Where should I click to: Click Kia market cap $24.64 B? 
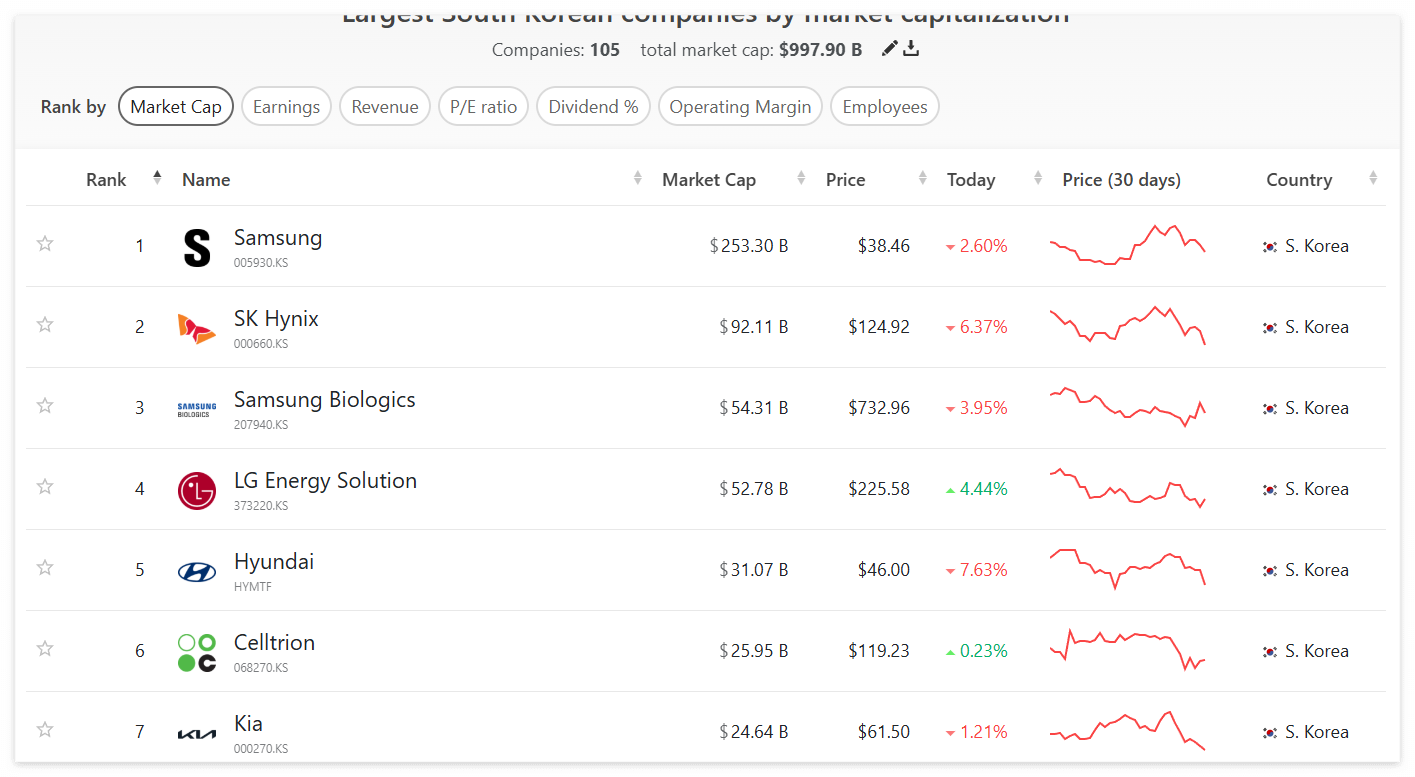(754, 732)
